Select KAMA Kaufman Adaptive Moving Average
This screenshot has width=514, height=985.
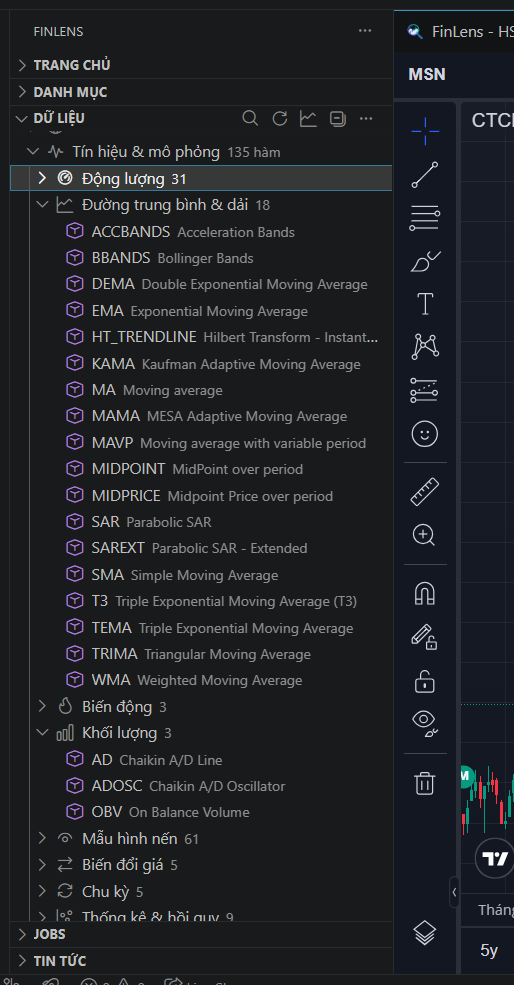pyautogui.click(x=201, y=364)
